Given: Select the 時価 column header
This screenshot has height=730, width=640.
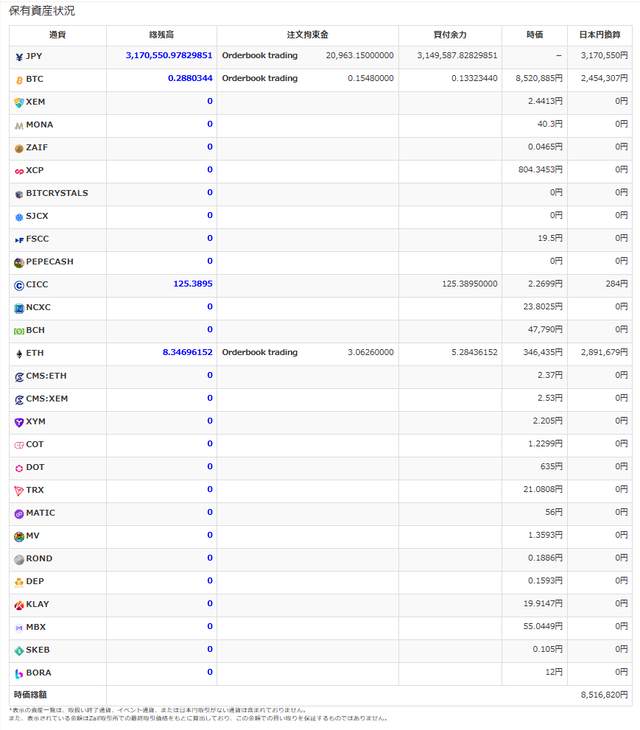Looking at the screenshot, I should tap(535, 35).
